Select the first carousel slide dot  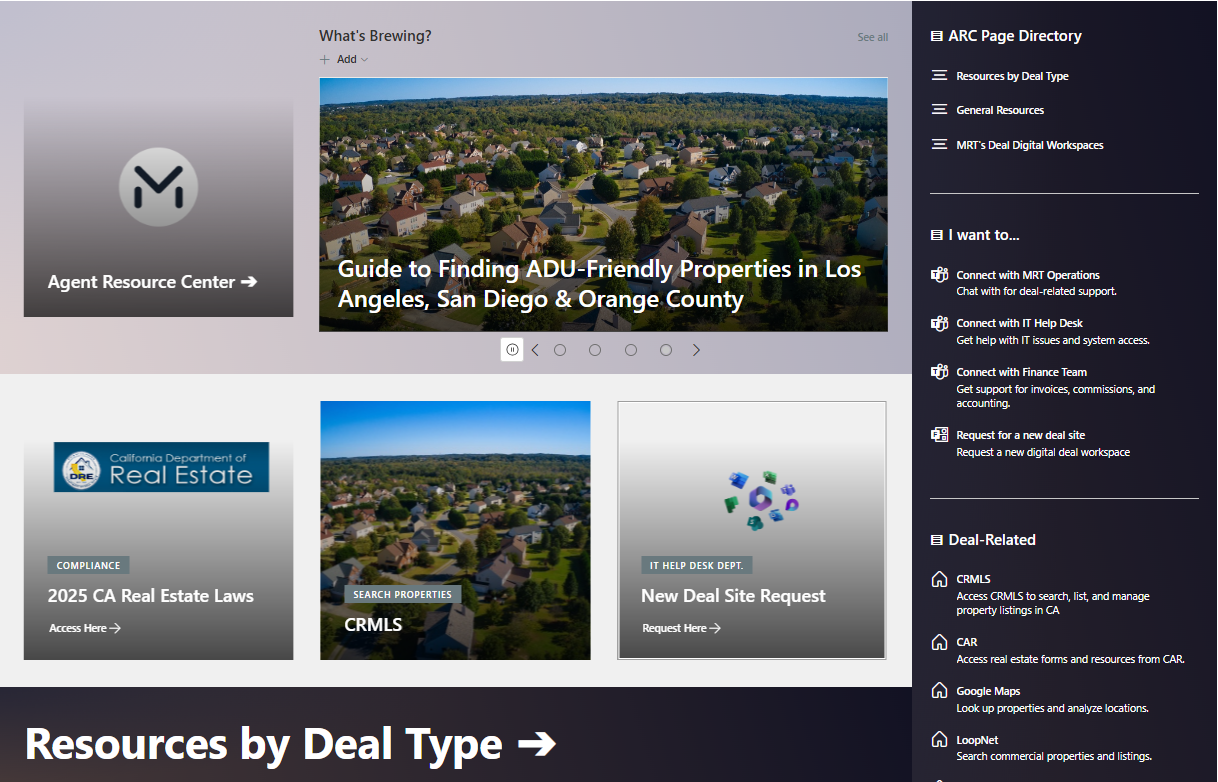coord(560,350)
